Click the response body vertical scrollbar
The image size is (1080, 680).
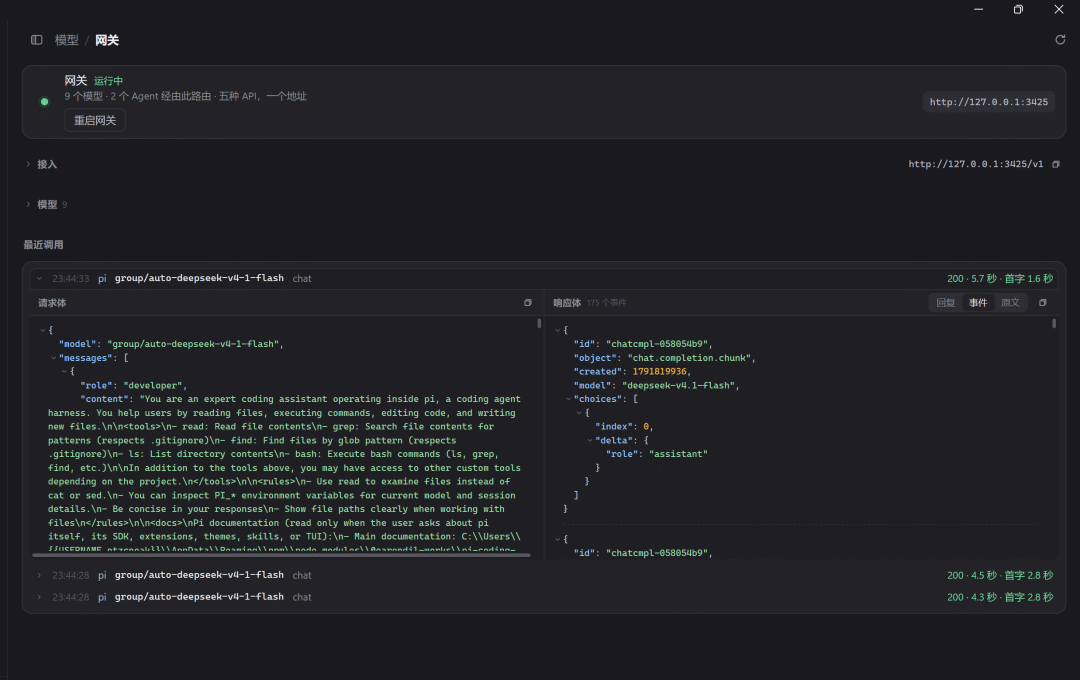coord(1054,323)
